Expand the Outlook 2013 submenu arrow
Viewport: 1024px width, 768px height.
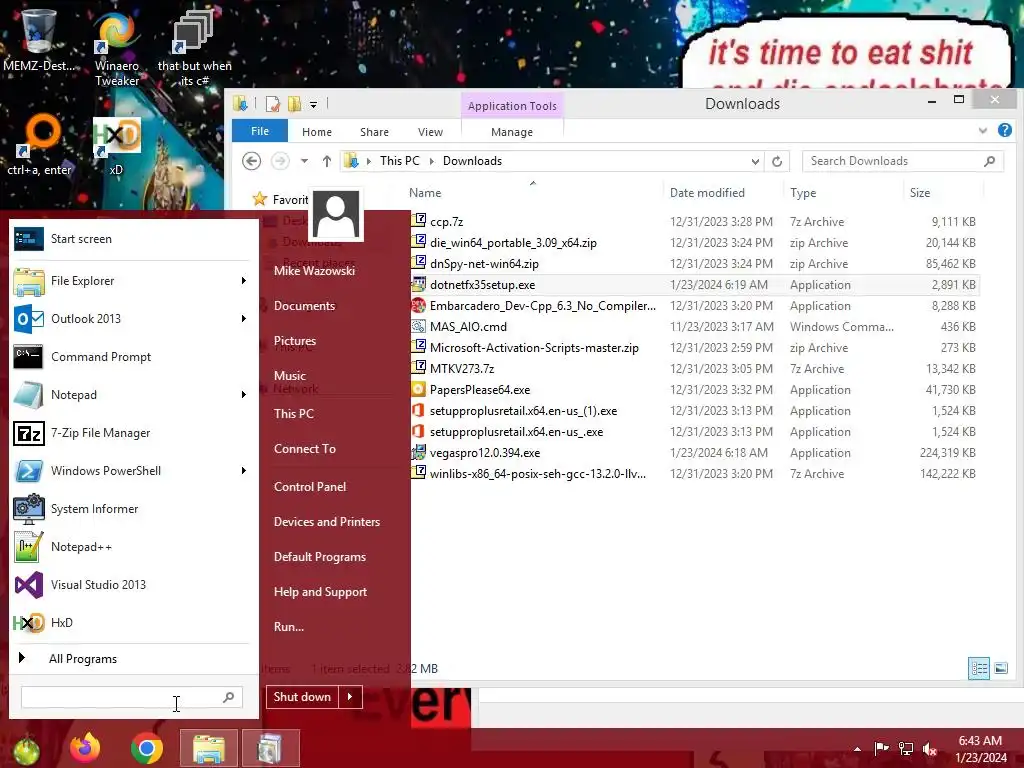pos(243,319)
